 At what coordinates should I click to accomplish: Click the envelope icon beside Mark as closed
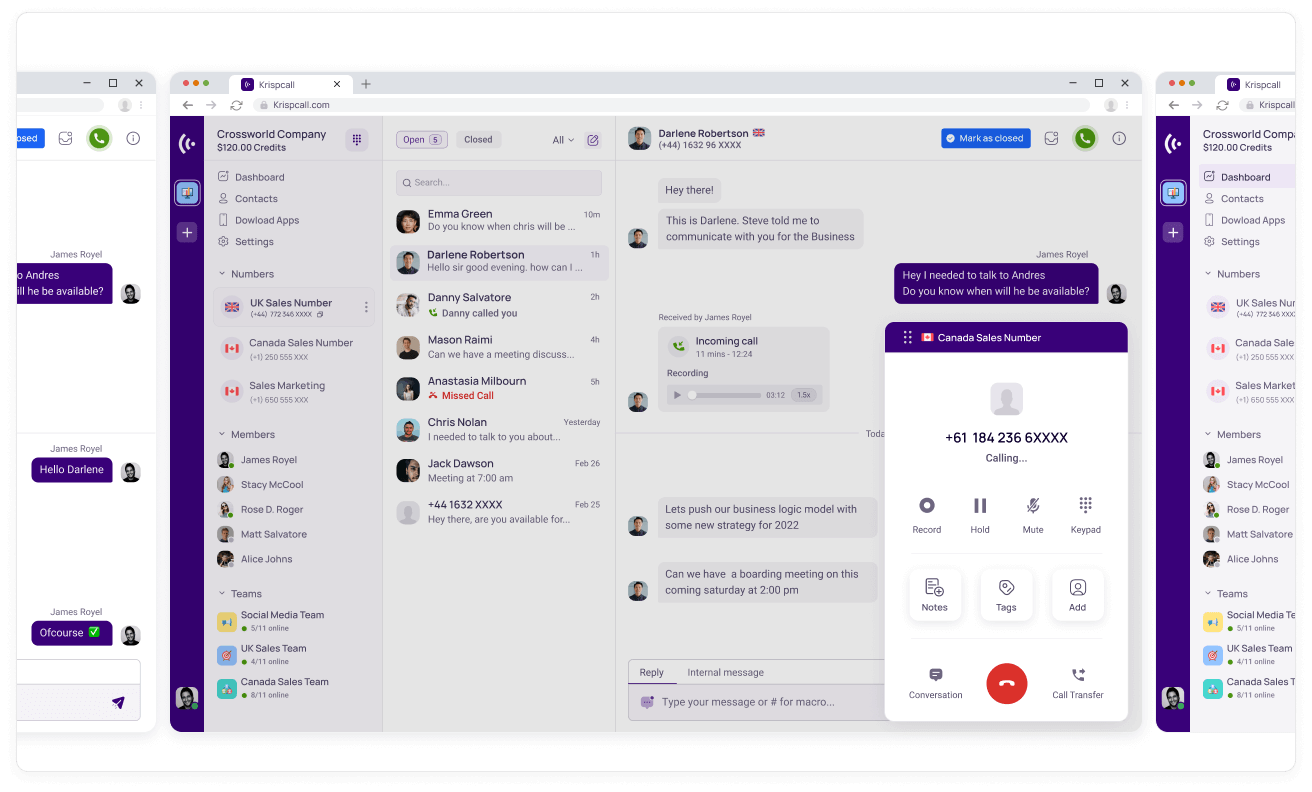click(x=1051, y=139)
